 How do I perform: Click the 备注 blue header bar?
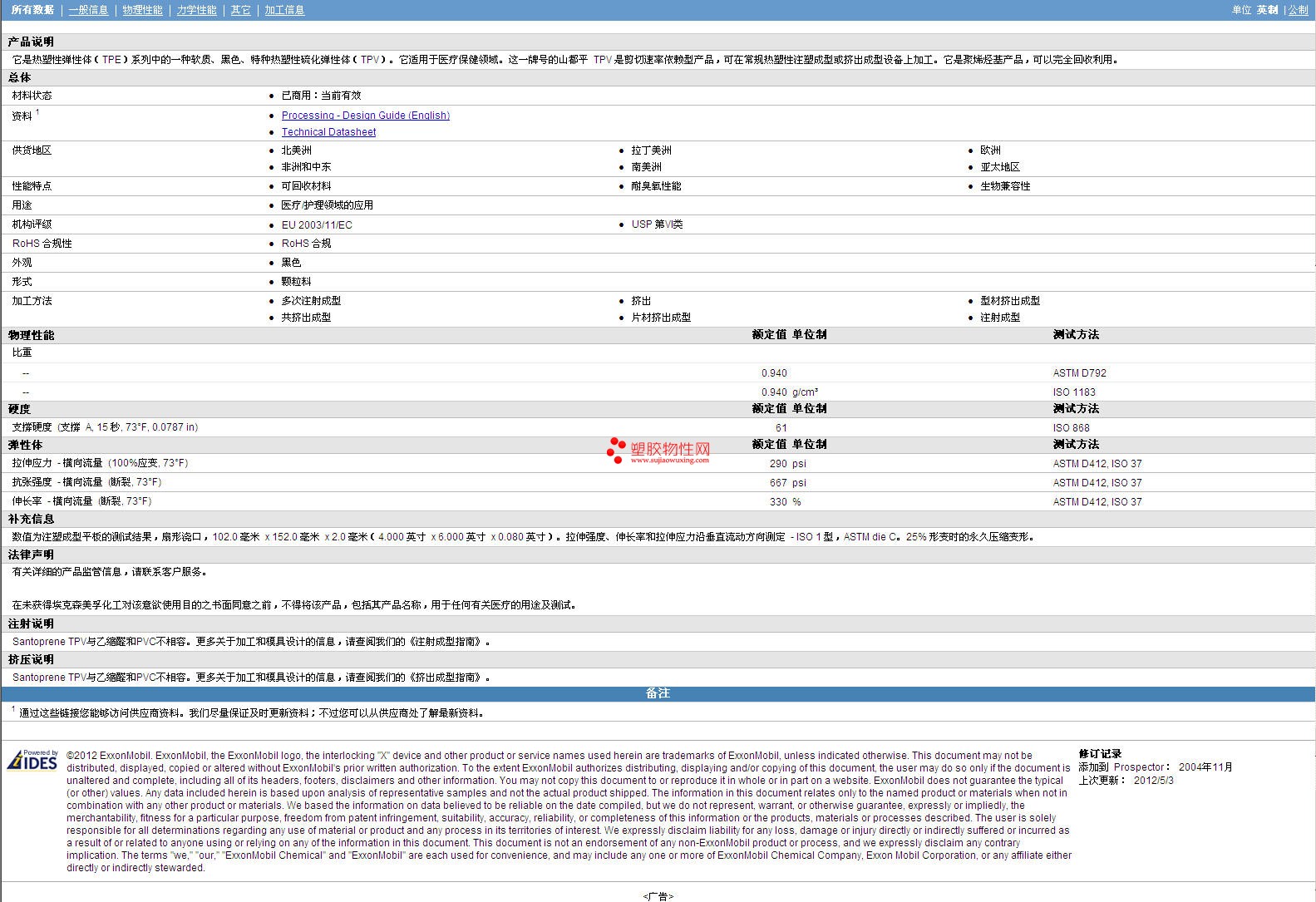(658, 693)
